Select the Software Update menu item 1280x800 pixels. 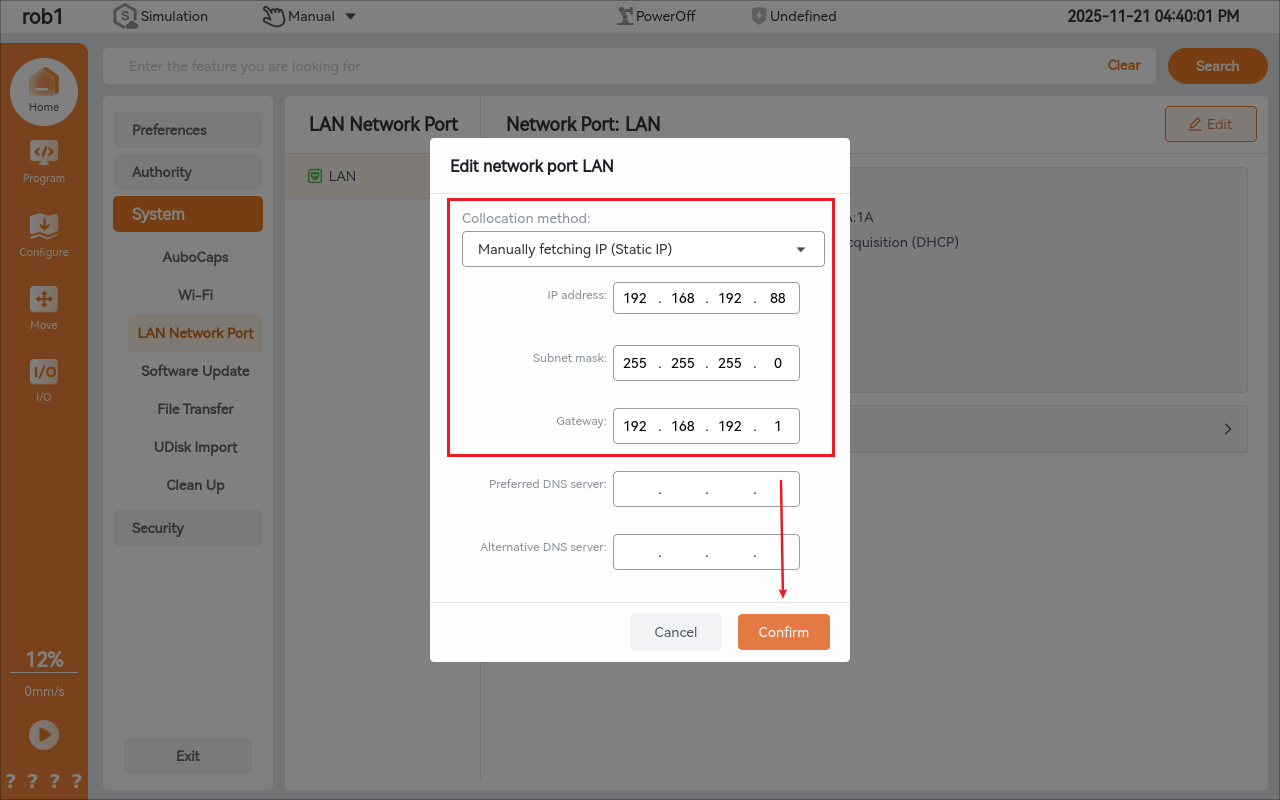point(195,371)
